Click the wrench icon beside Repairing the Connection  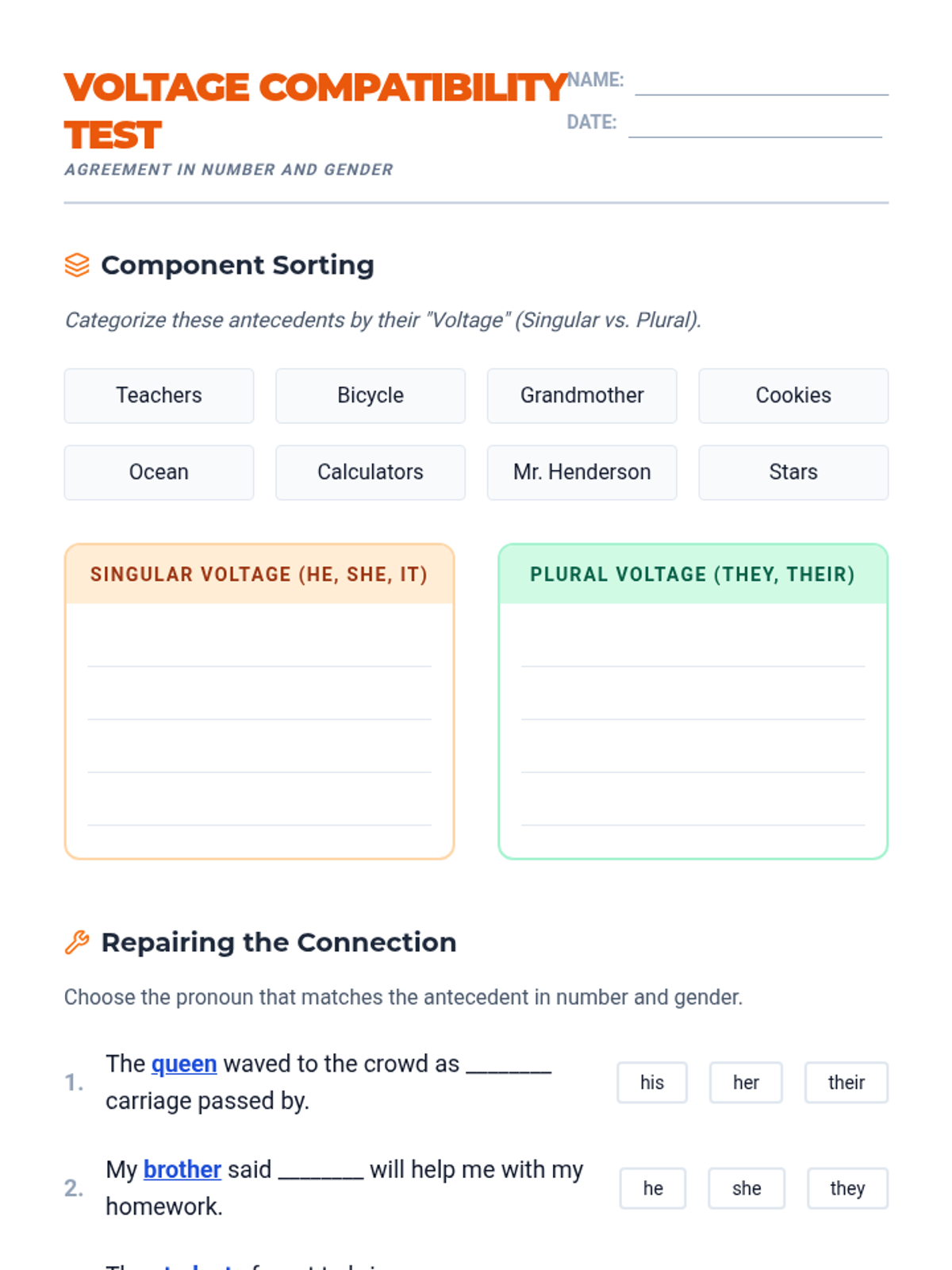pyautogui.click(x=77, y=942)
